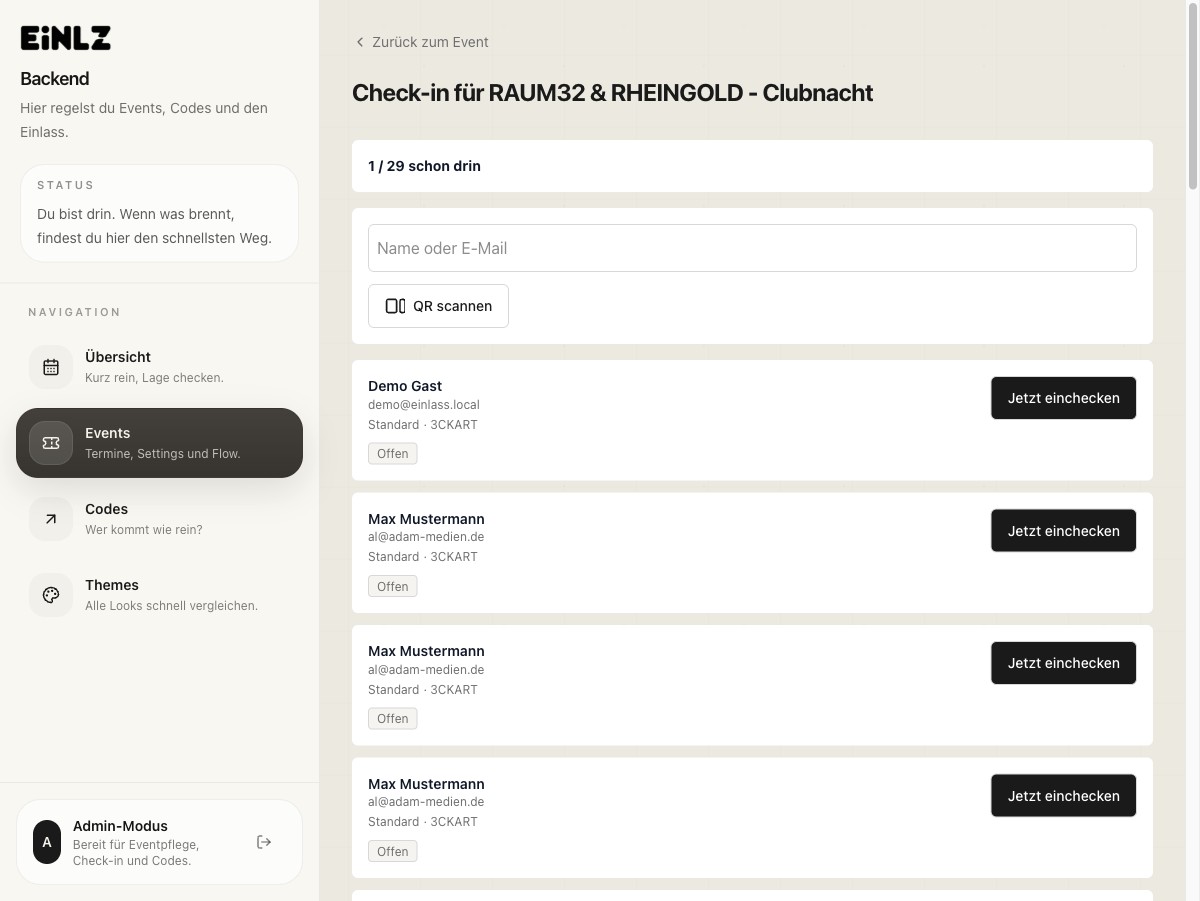Screen dimensions: 1200x901
Task: Click the QR code icon on QR scannen
Action: [394, 306]
